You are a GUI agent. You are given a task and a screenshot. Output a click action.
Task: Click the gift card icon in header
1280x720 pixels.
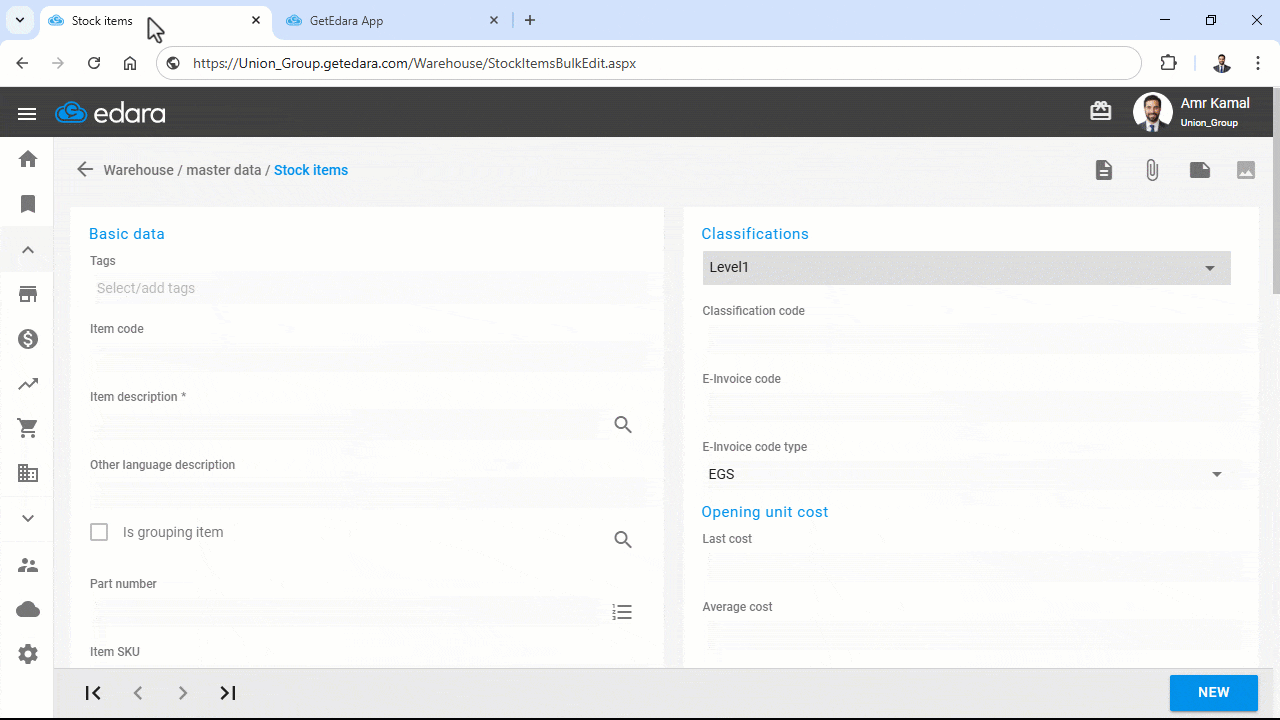[1101, 112]
